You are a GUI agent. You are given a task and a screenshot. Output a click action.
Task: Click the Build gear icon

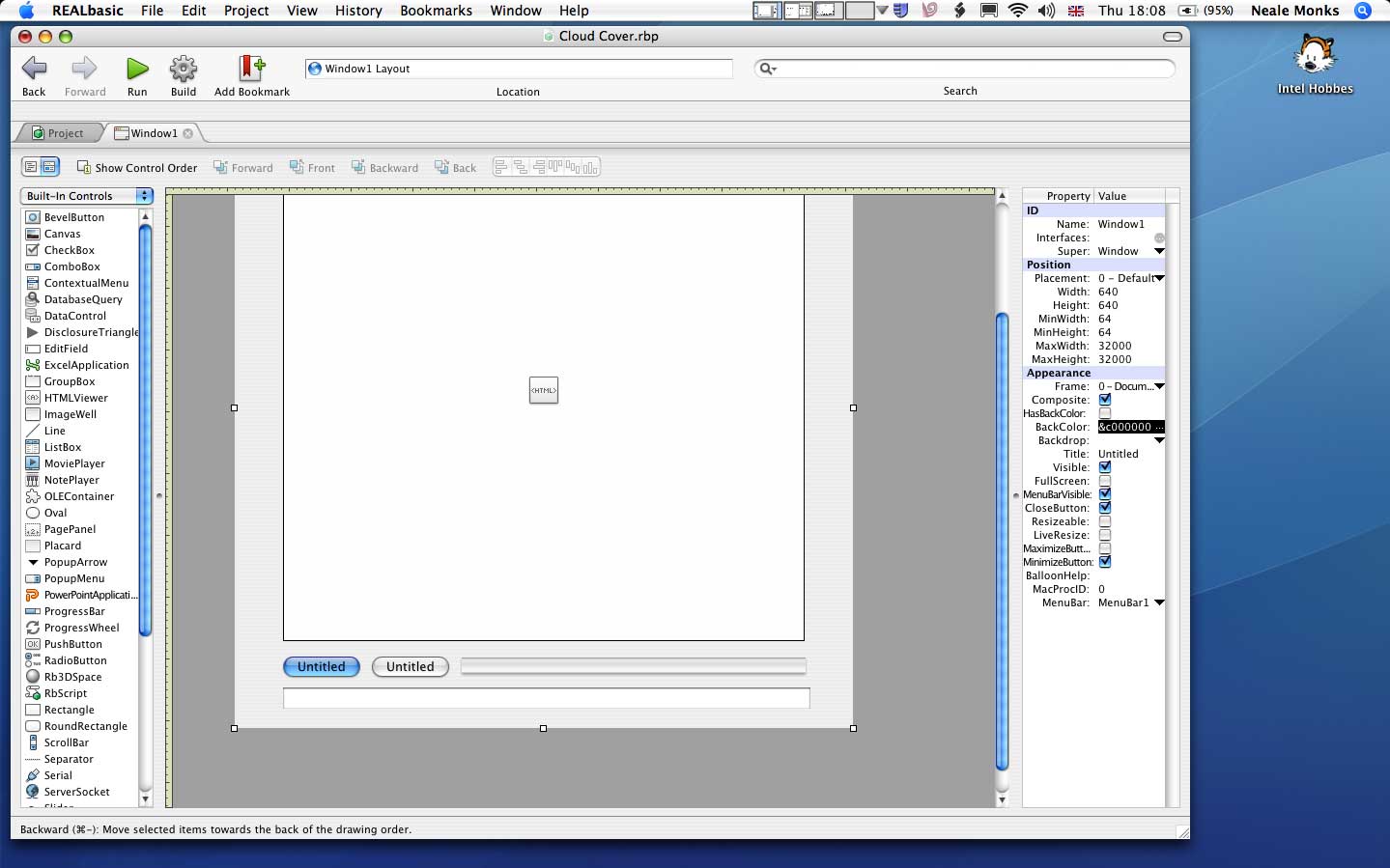coord(184,69)
